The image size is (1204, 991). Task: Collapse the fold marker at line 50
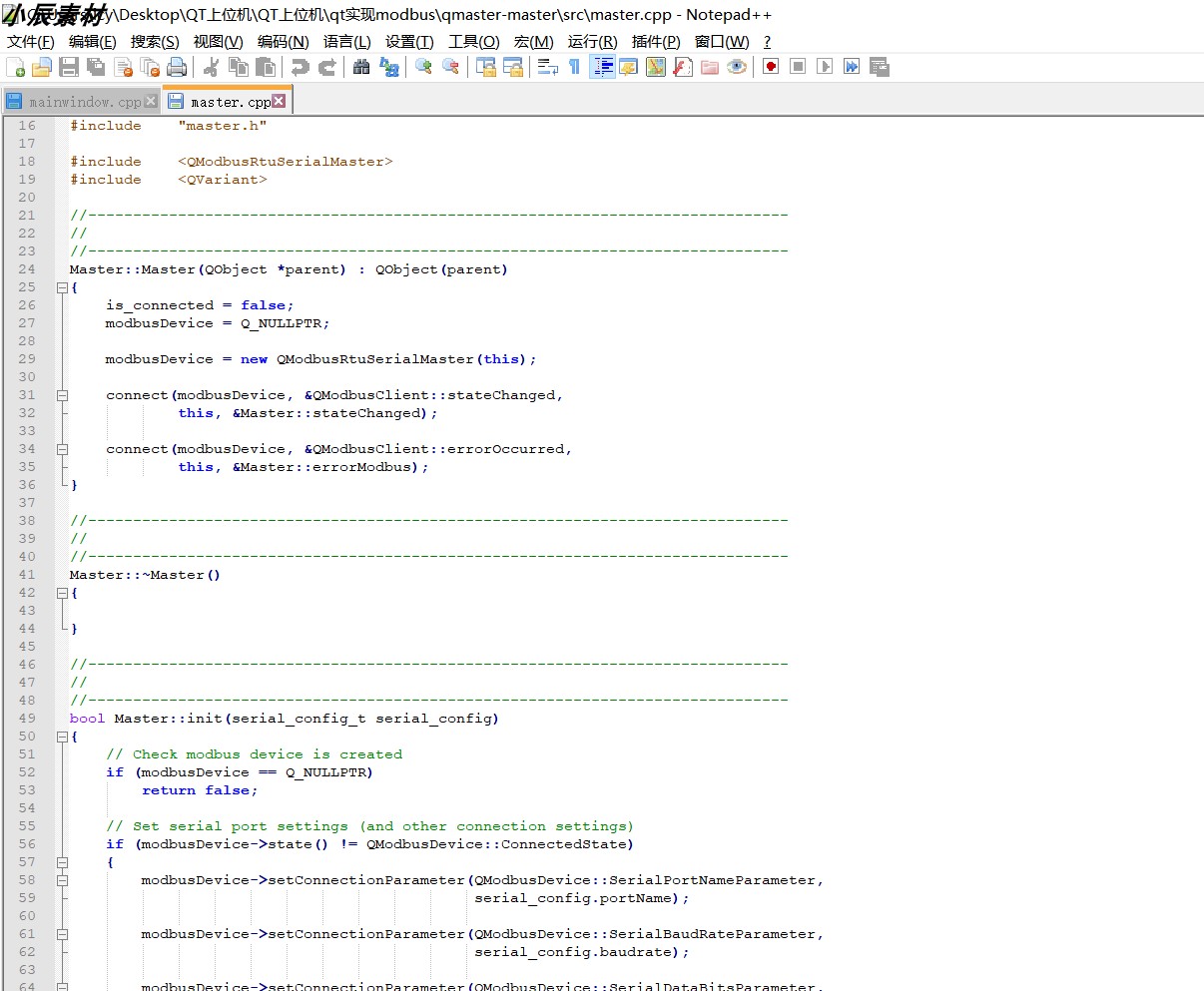pyautogui.click(x=62, y=737)
